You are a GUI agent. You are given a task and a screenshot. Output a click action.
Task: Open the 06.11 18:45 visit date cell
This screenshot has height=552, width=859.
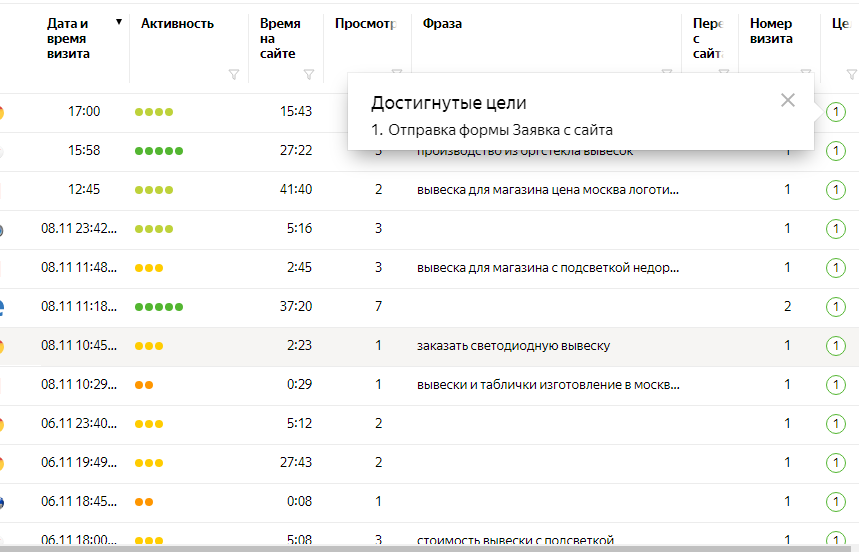79,501
